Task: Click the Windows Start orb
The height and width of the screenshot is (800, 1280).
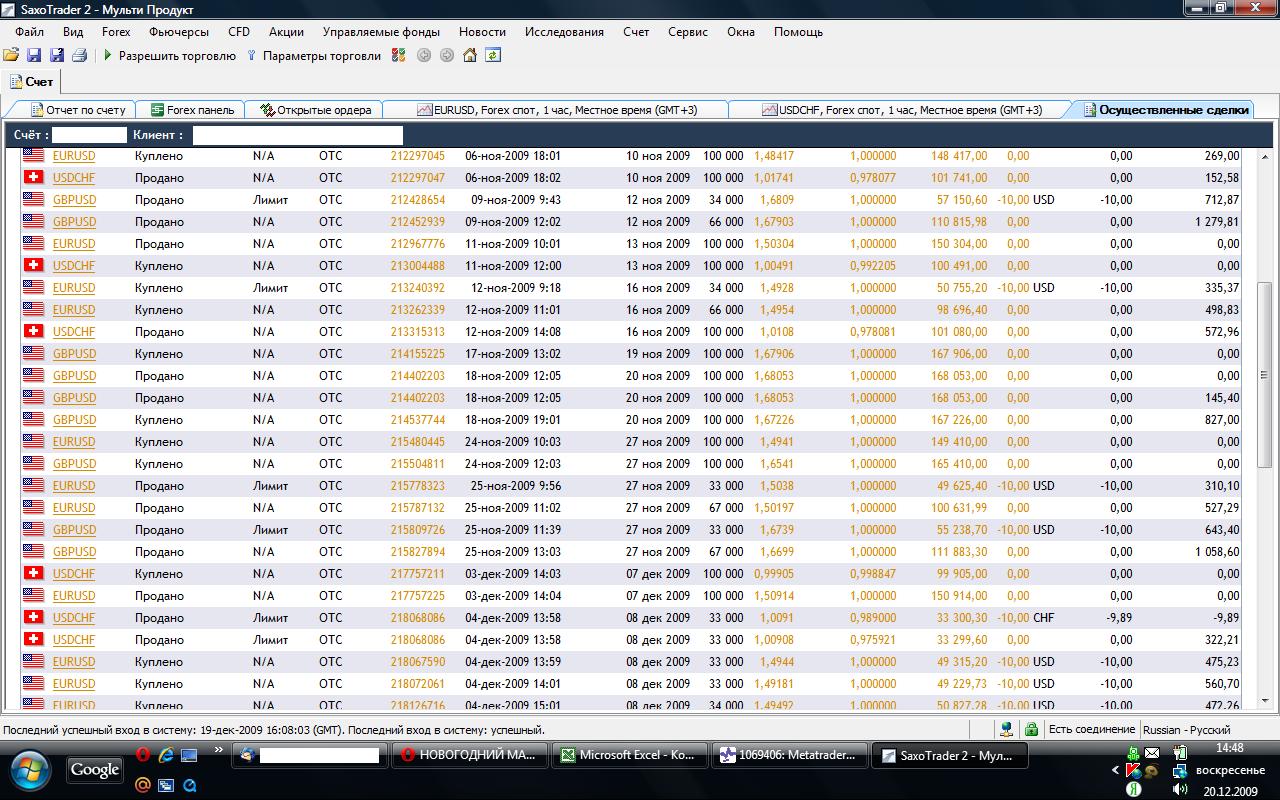Action: (x=29, y=770)
